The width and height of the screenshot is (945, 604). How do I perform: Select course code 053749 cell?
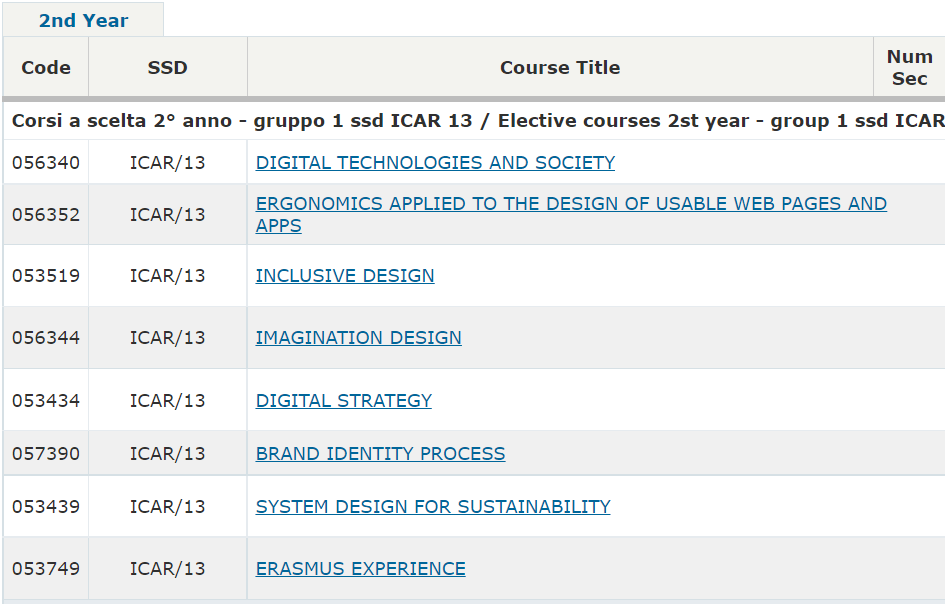coord(46,568)
